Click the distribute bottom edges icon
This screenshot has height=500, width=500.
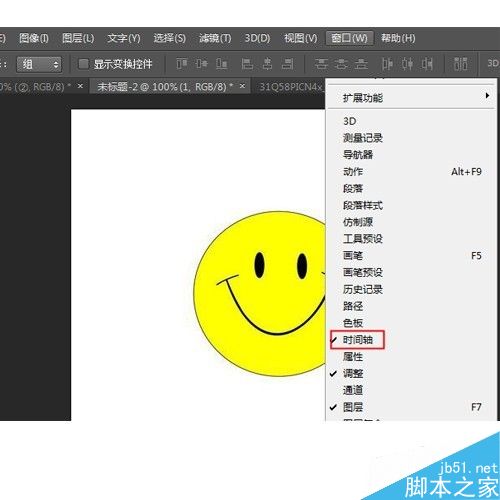tap(361, 63)
